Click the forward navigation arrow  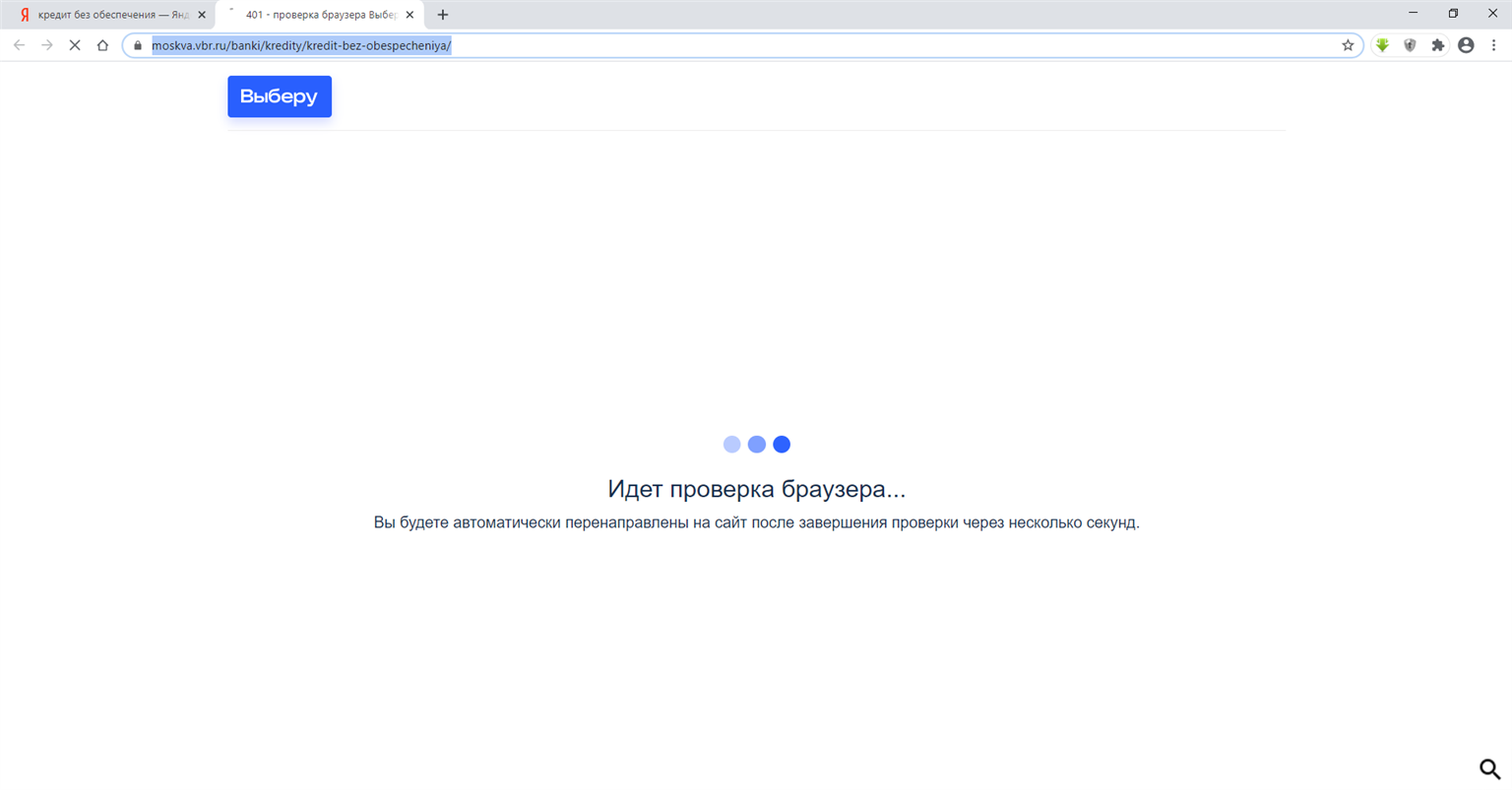(x=46, y=45)
